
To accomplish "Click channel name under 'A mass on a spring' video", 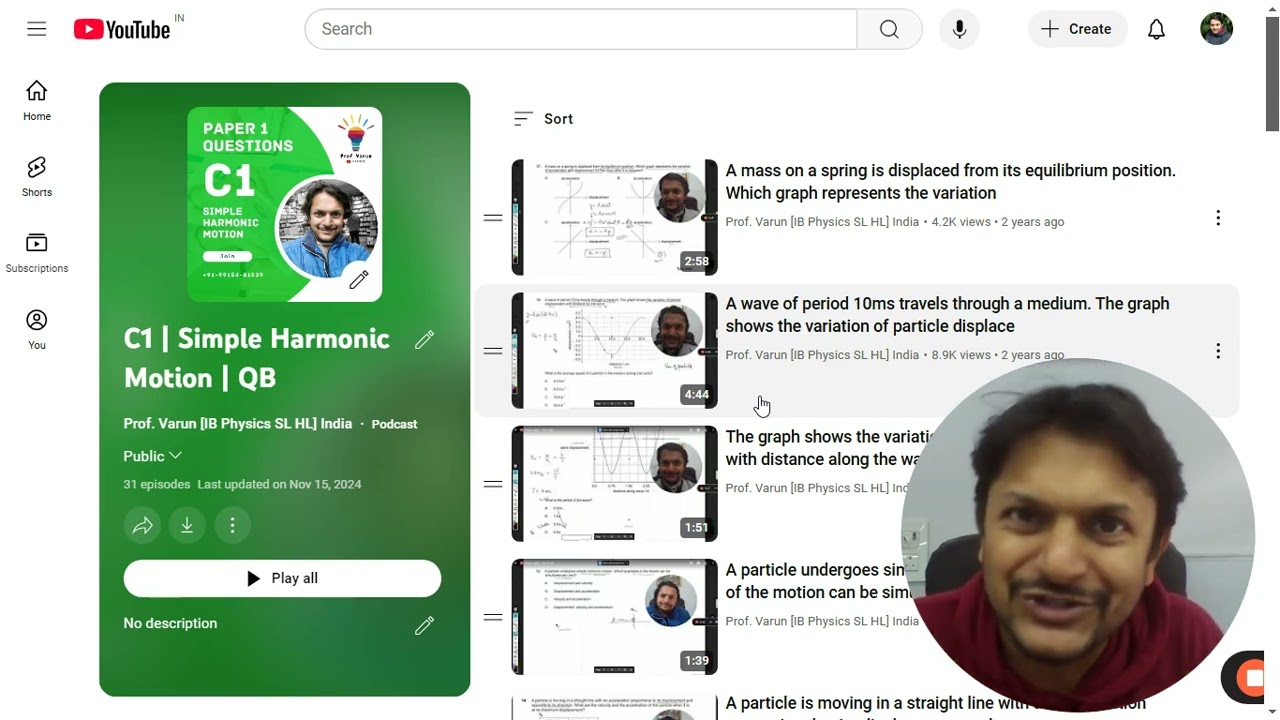I will pos(822,222).
